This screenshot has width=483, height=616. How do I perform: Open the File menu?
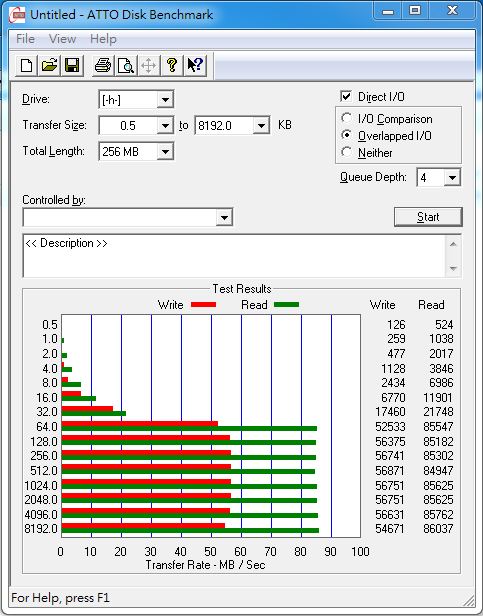click(x=25, y=39)
